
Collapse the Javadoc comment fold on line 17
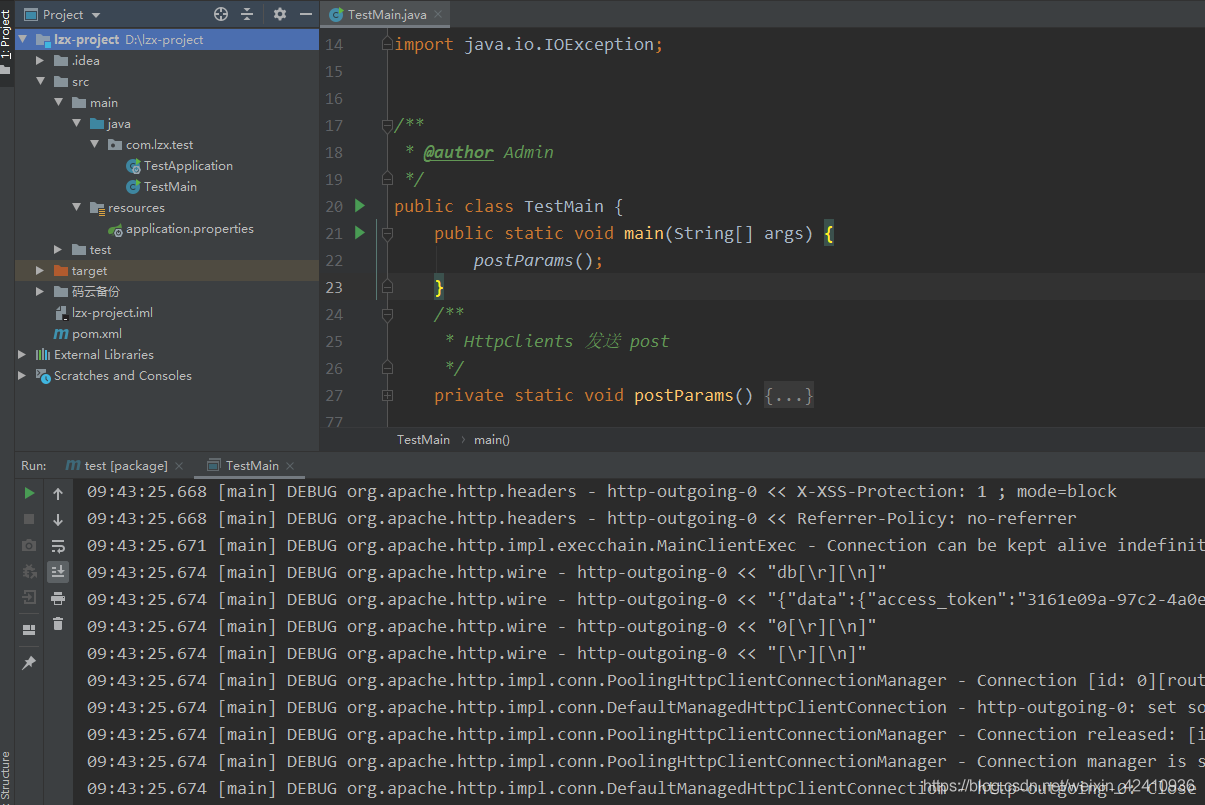coord(387,125)
